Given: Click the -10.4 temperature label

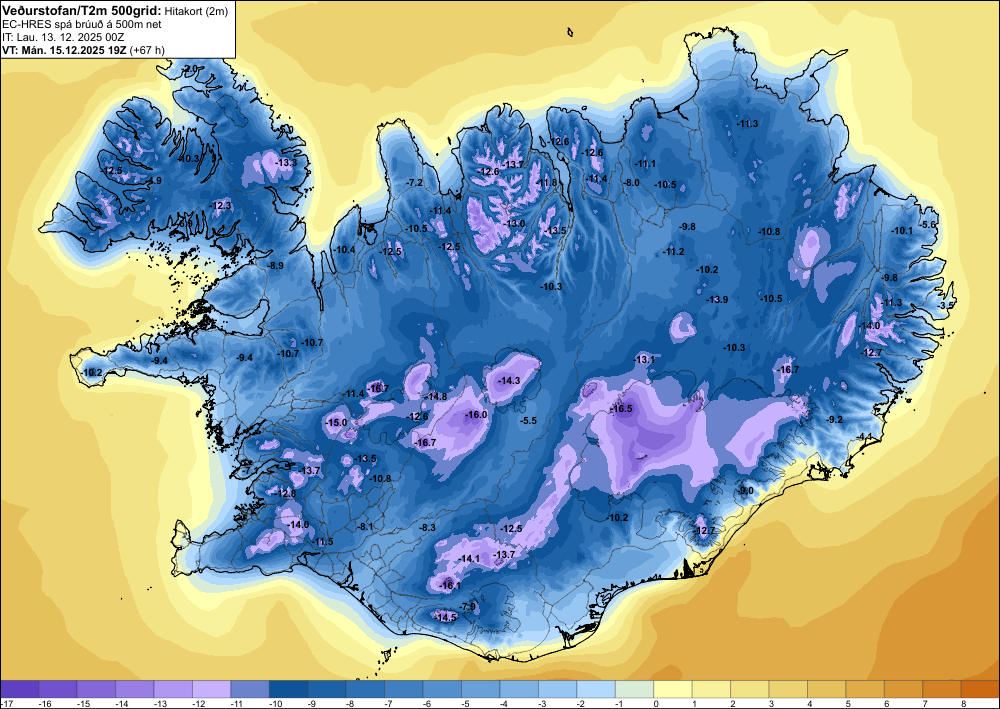Looking at the screenshot, I should pyautogui.click(x=345, y=249).
